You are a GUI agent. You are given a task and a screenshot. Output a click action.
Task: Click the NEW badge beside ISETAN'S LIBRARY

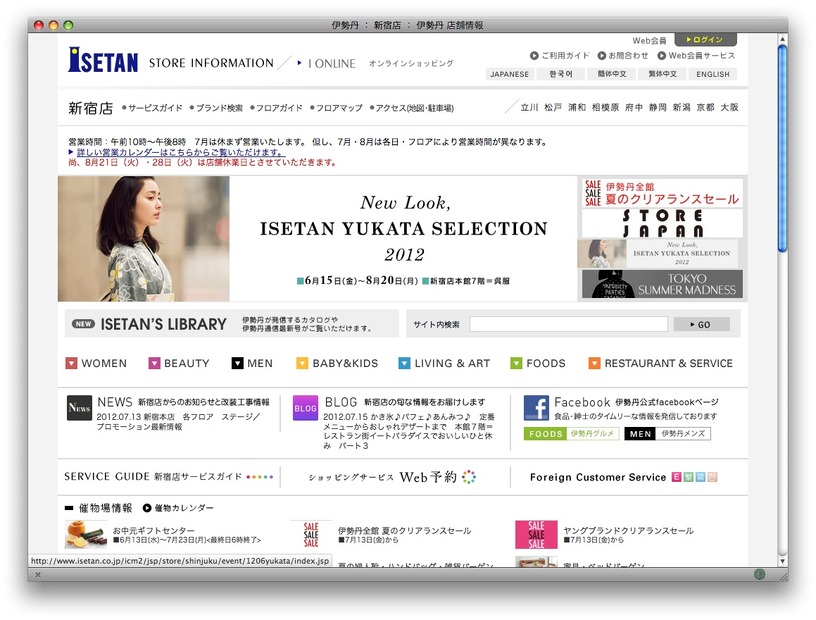pos(83,324)
